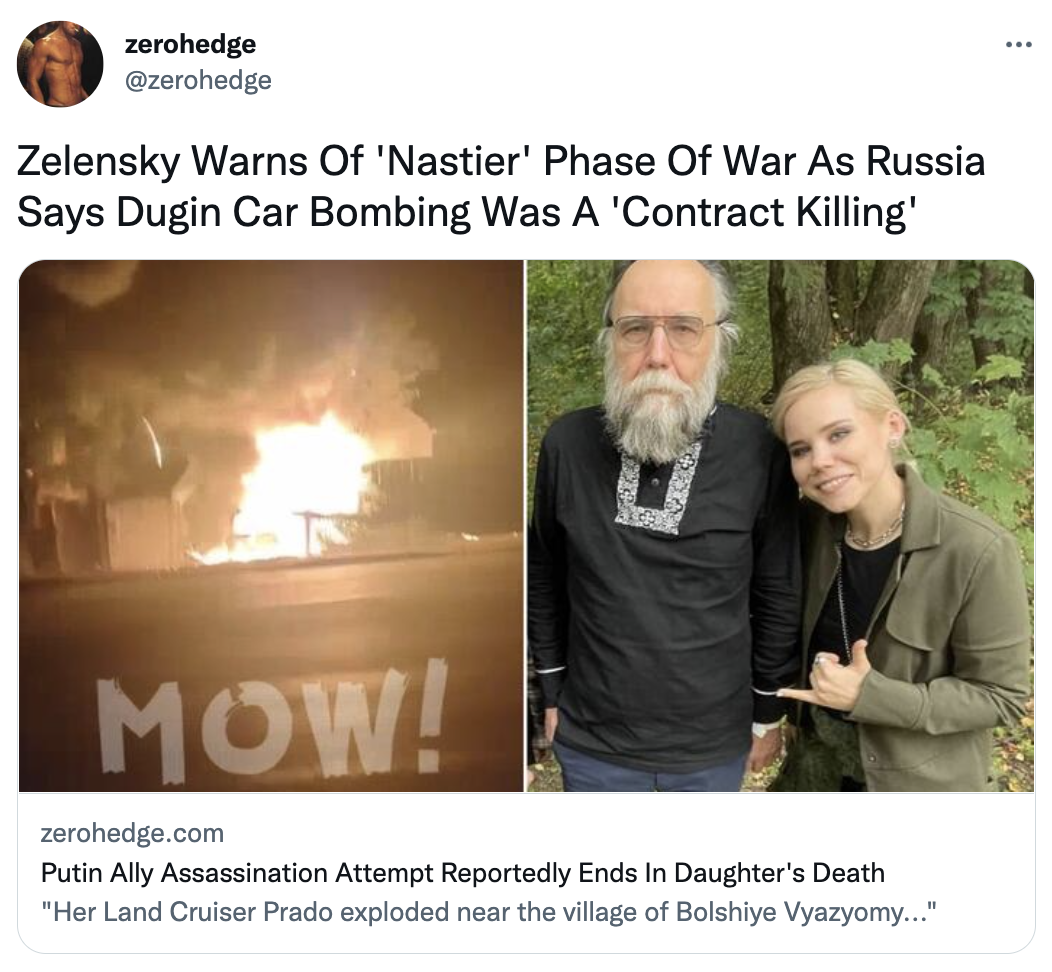
Task: Open the burning car image on the left
Action: (270, 526)
